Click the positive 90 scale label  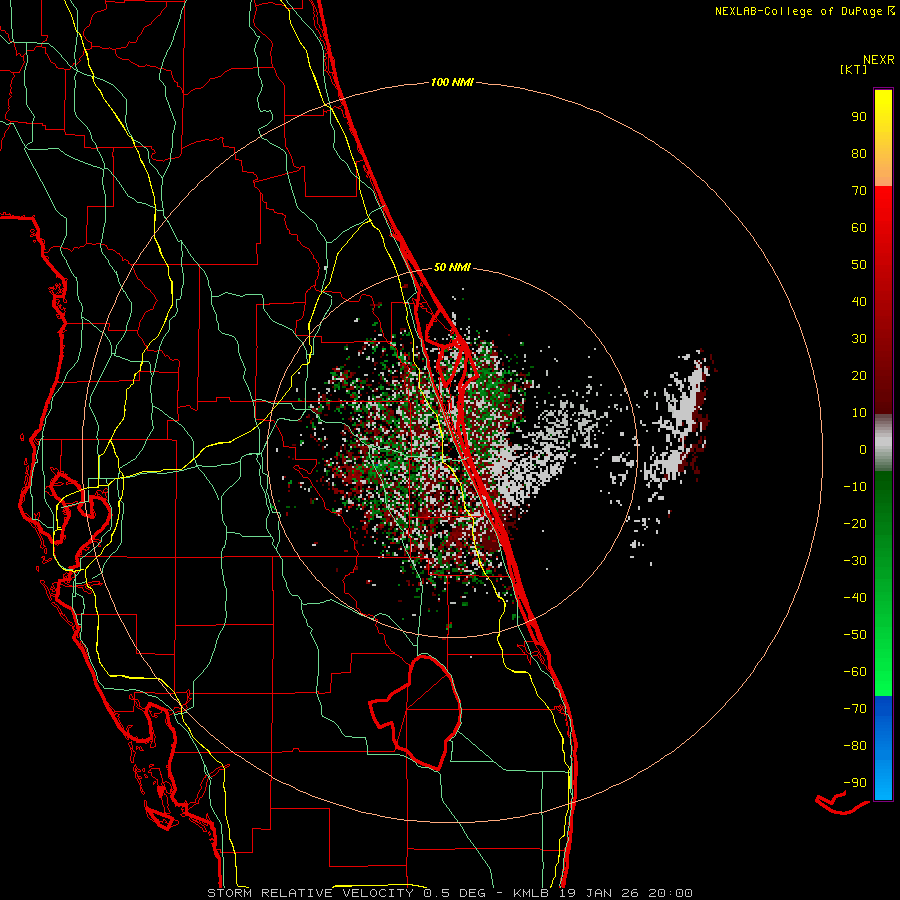coord(859,117)
